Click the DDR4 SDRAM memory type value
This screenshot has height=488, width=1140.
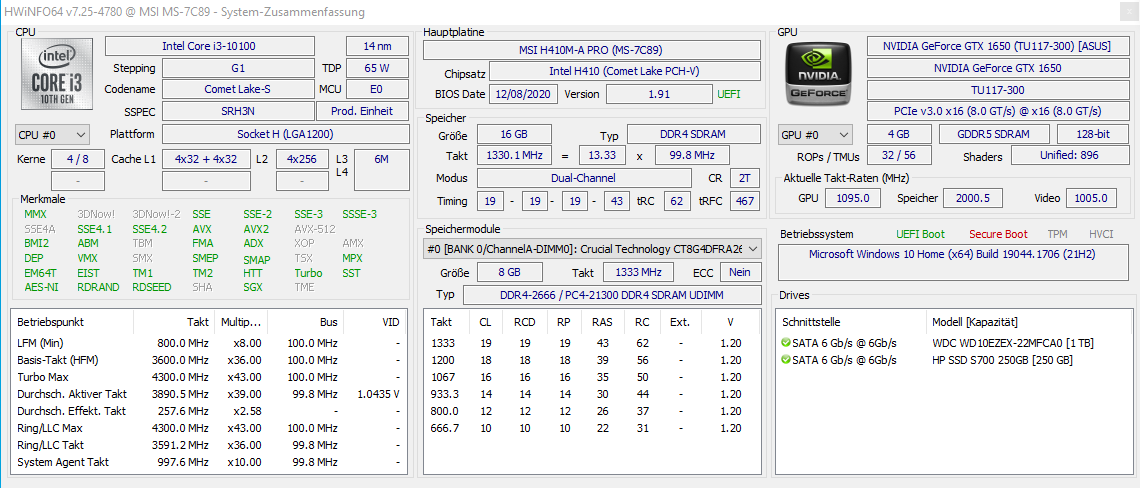tap(694, 135)
